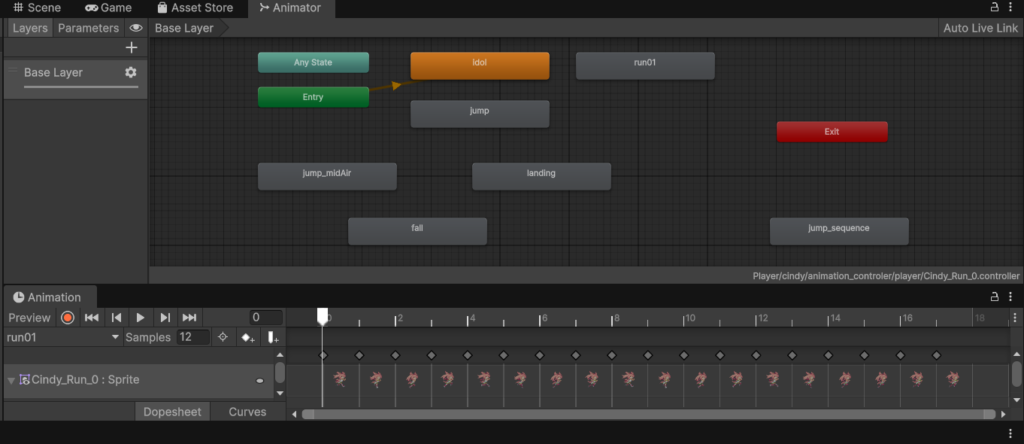The height and width of the screenshot is (444, 1024).
Task: Collapse the Cindy_Run_0 Sprite property
Action: click(x=12, y=380)
